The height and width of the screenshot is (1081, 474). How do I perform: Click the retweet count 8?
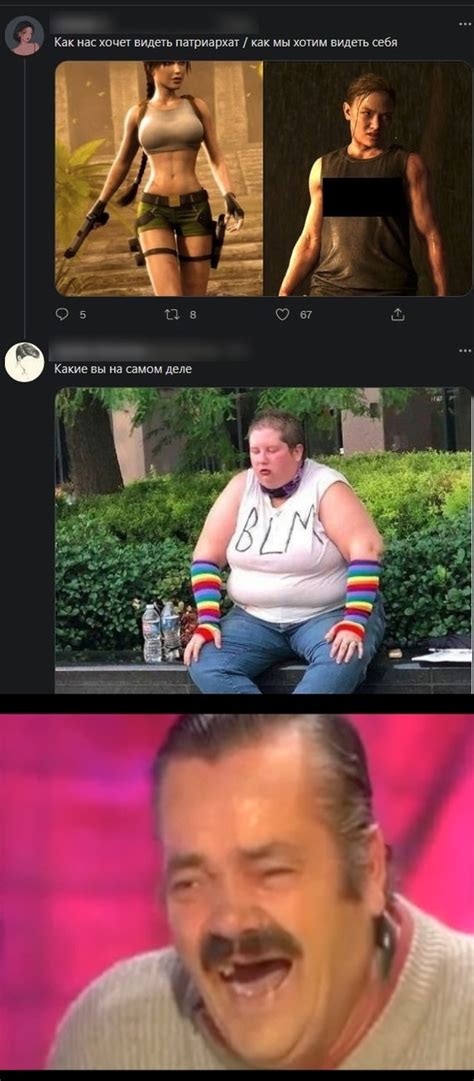click(x=193, y=315)
